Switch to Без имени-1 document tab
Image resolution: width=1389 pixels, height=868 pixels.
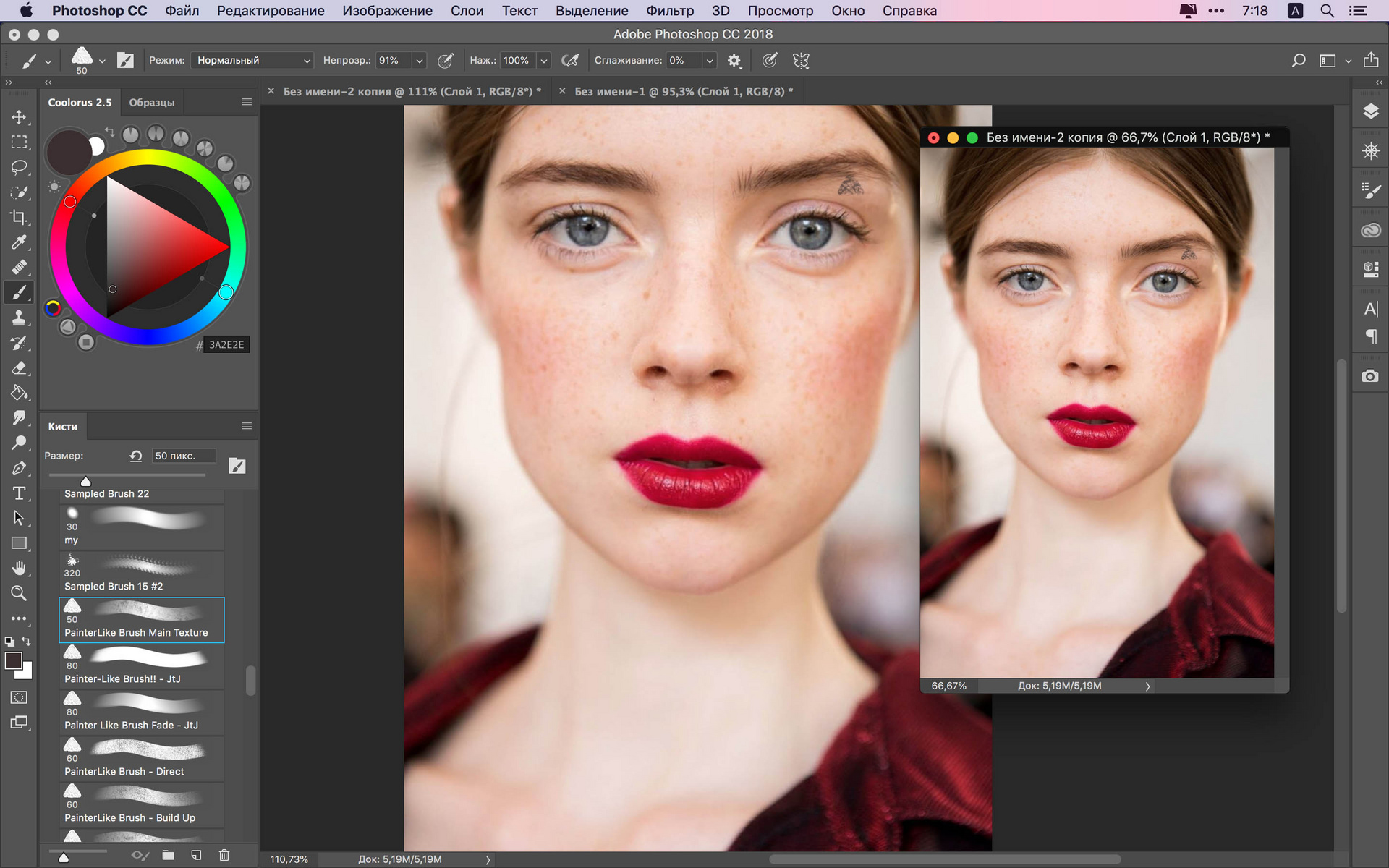[683, 92]
